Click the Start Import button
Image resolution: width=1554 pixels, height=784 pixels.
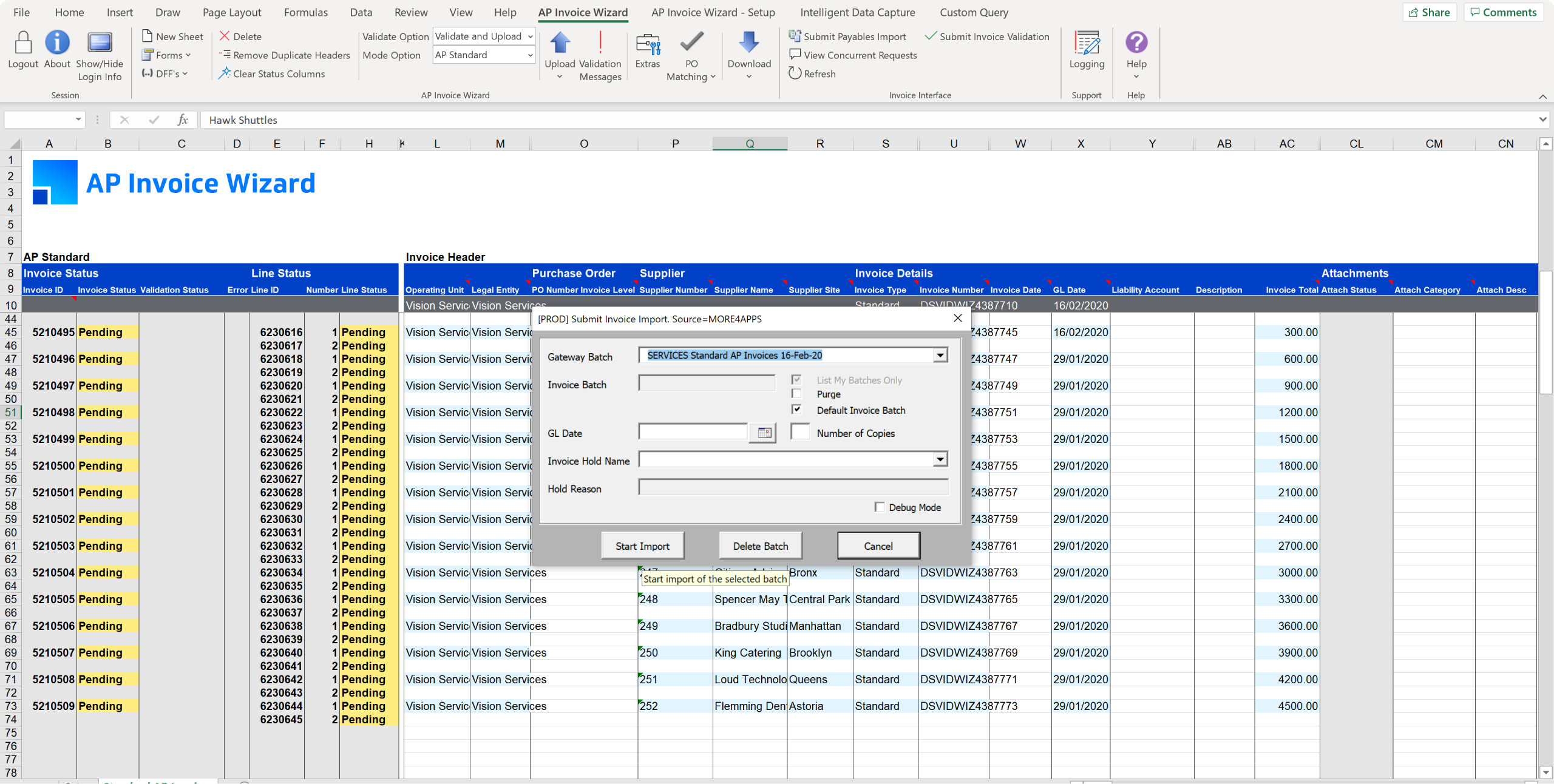(642, 546)
